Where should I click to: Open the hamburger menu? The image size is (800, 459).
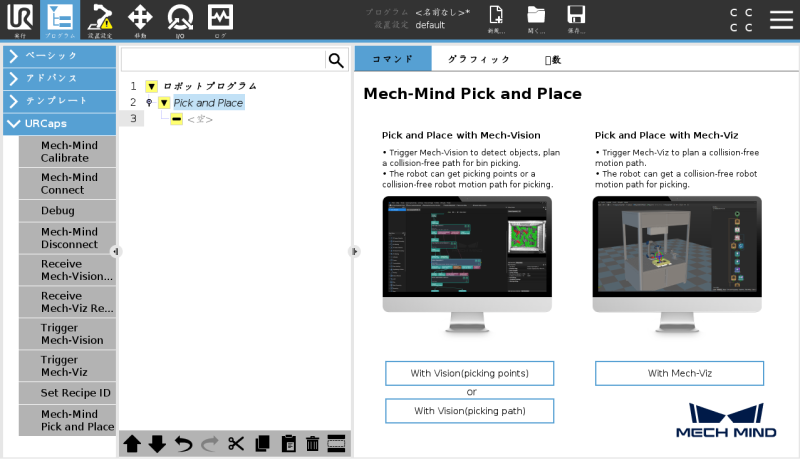tap(781, 19)
